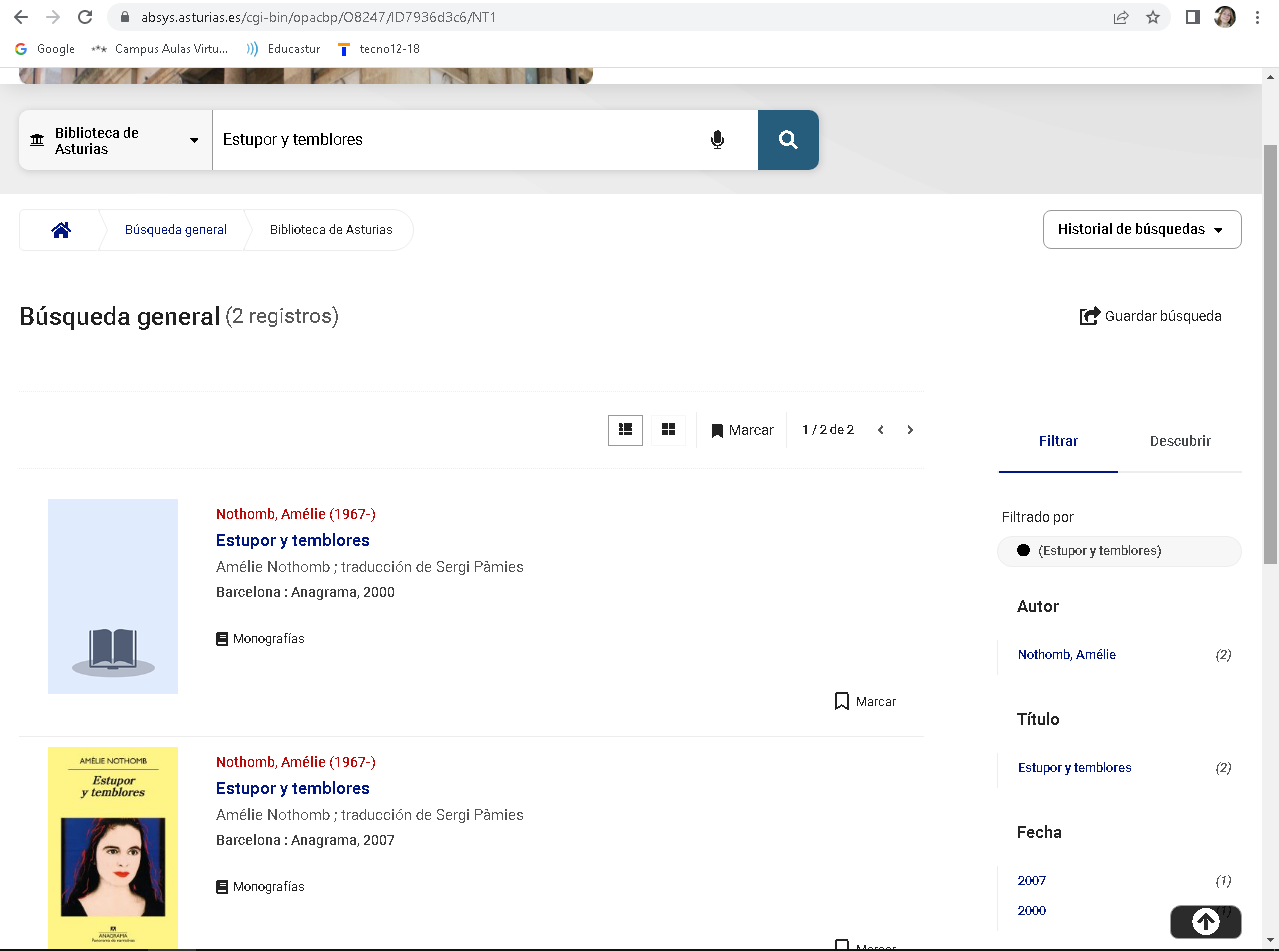Open the Estupor y temblores title, 2007 edition
Image resolution: width=1279 pixels, height=951 pixels.
point(293,788)
